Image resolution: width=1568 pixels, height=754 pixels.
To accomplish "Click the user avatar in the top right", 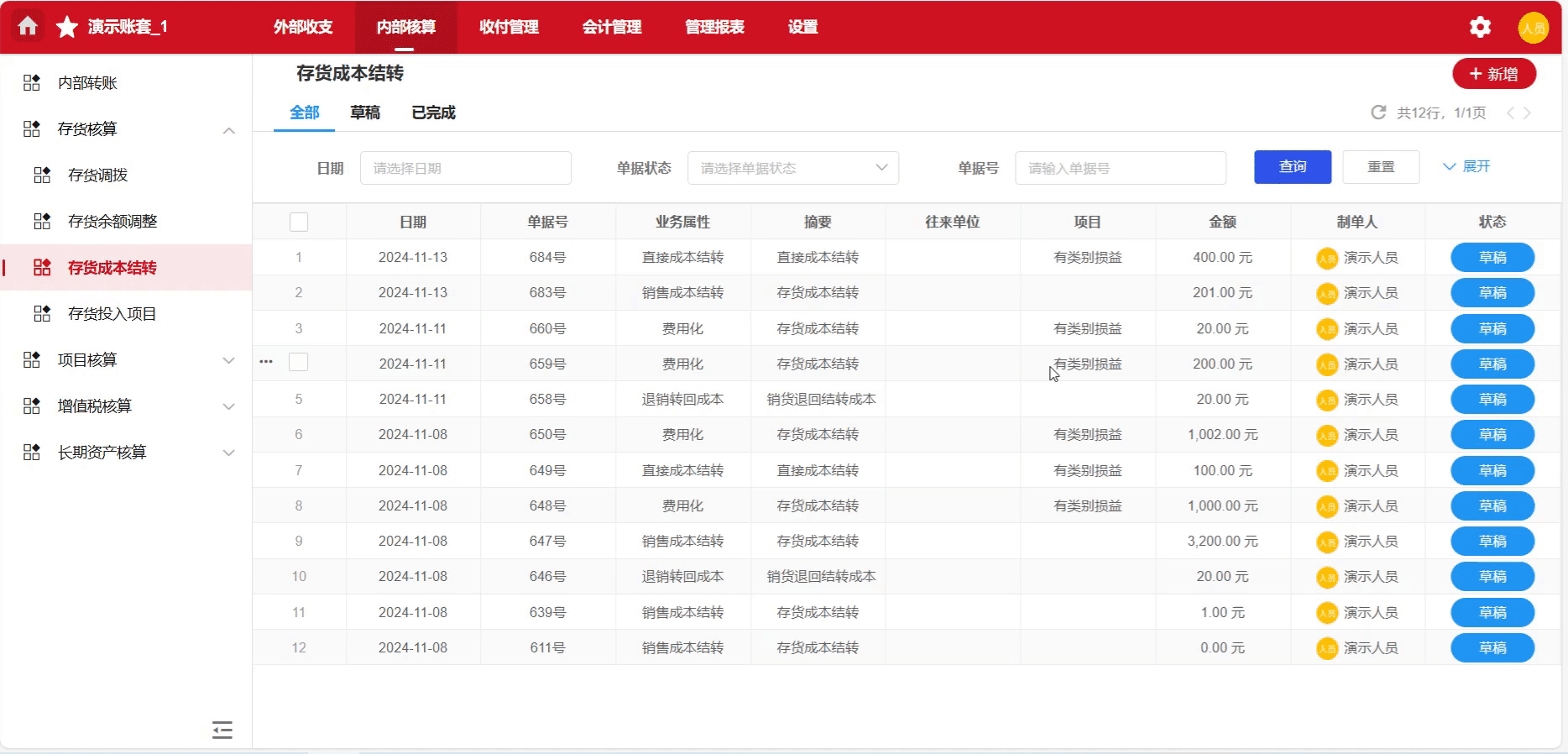I will [x=1533, y=27].
